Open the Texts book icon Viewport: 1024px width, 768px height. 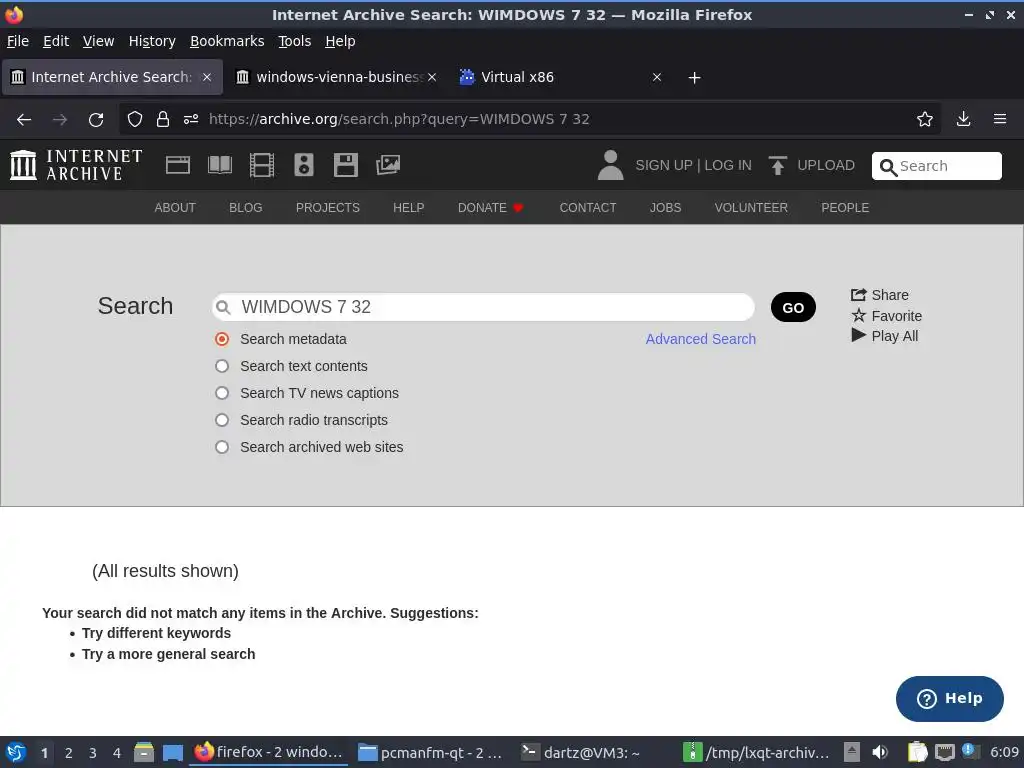point(219,165)
